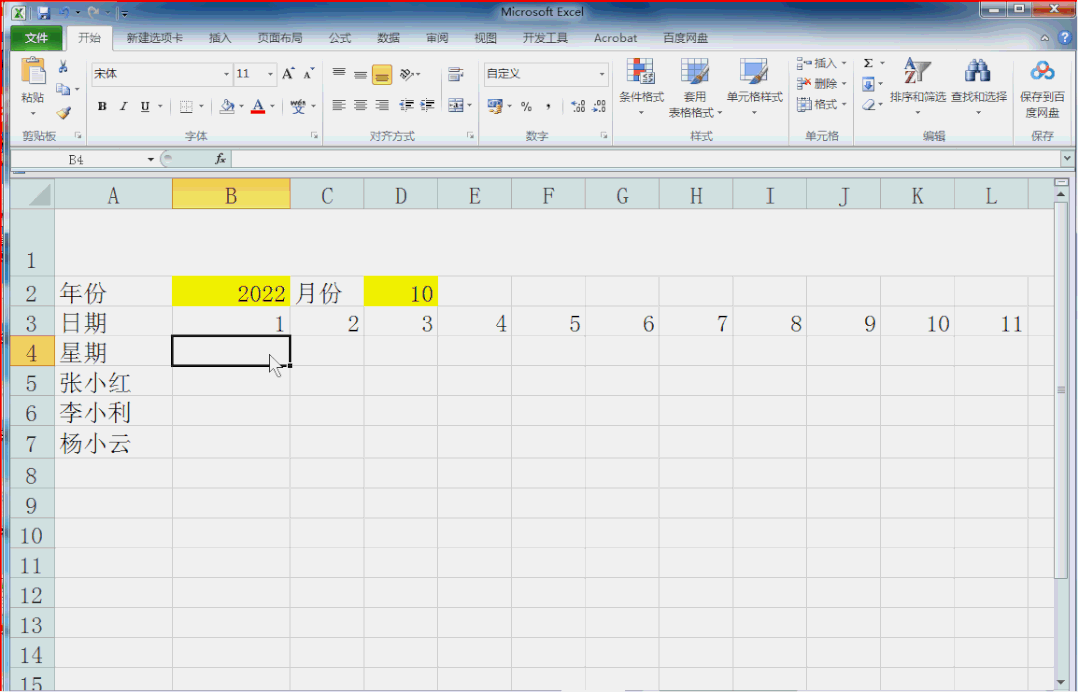Toggle top vertical alignment
This screenshot has height=693, width=1079.
pos(339,74)
